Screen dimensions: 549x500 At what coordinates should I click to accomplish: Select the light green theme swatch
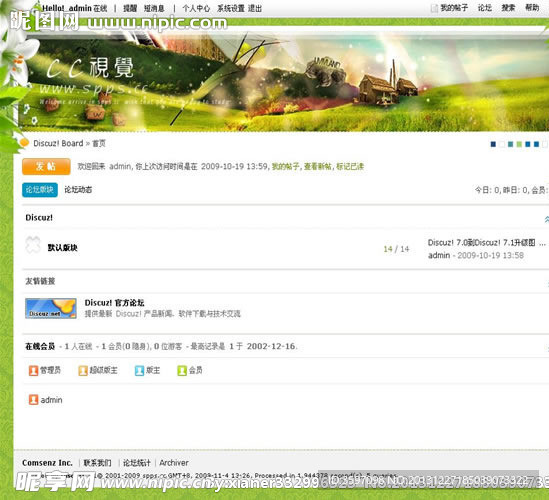pyautogui.click(x=519, y=144)
